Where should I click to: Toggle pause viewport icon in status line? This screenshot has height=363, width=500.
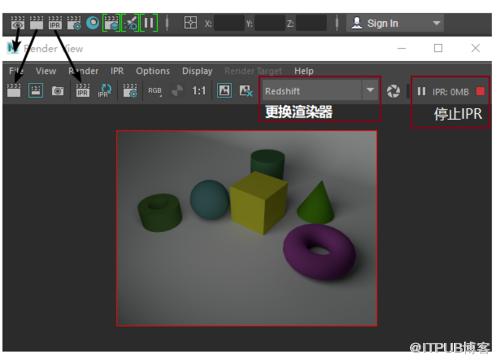(149, 23)
